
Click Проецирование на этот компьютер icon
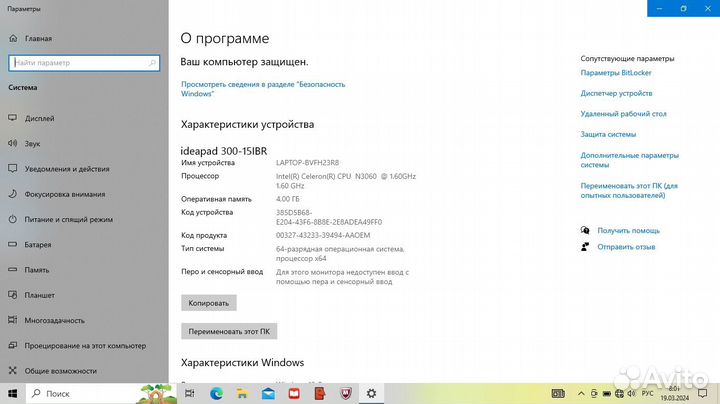[12, 346]
